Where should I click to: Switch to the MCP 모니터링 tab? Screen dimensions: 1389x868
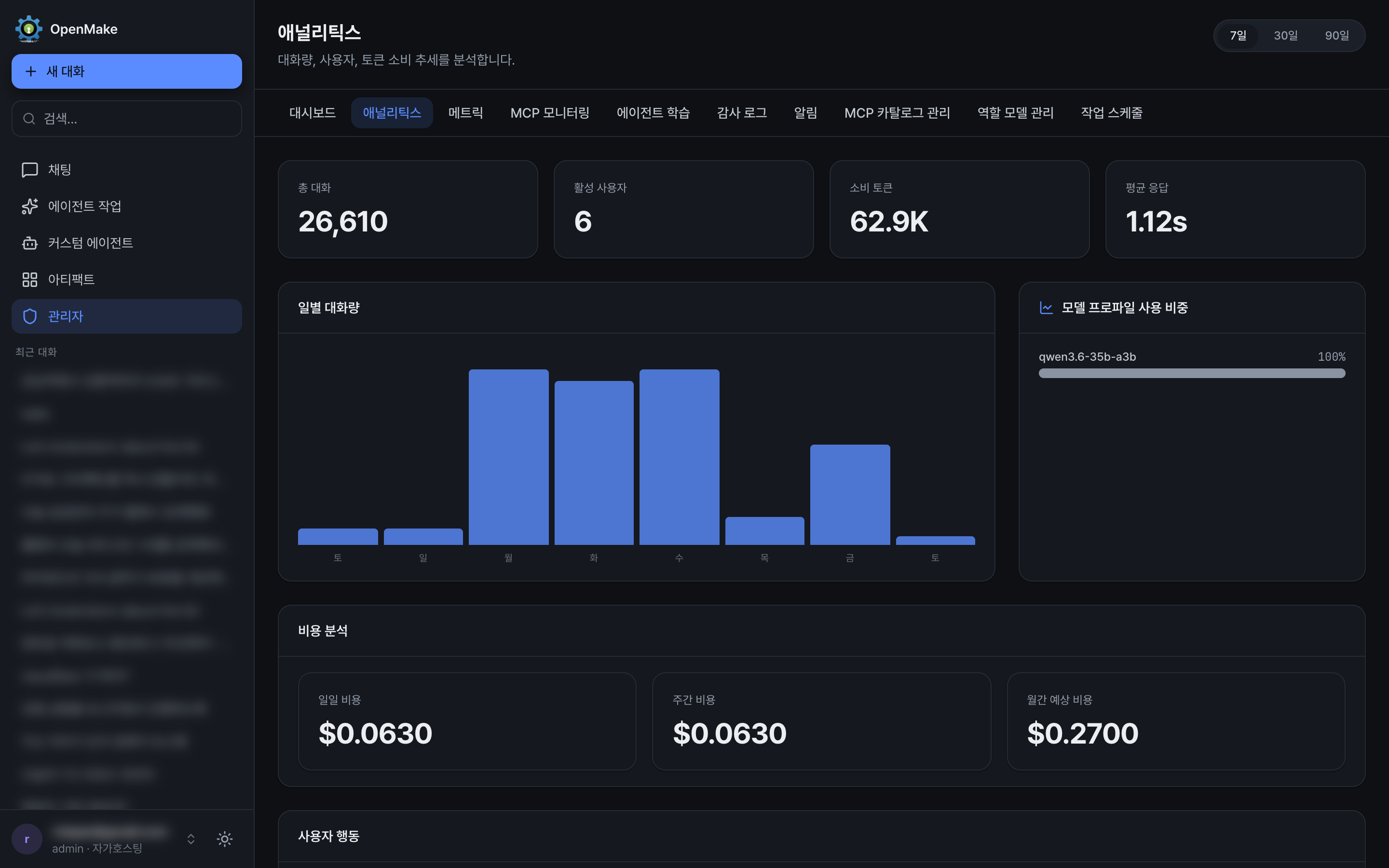tap(550, 112)
